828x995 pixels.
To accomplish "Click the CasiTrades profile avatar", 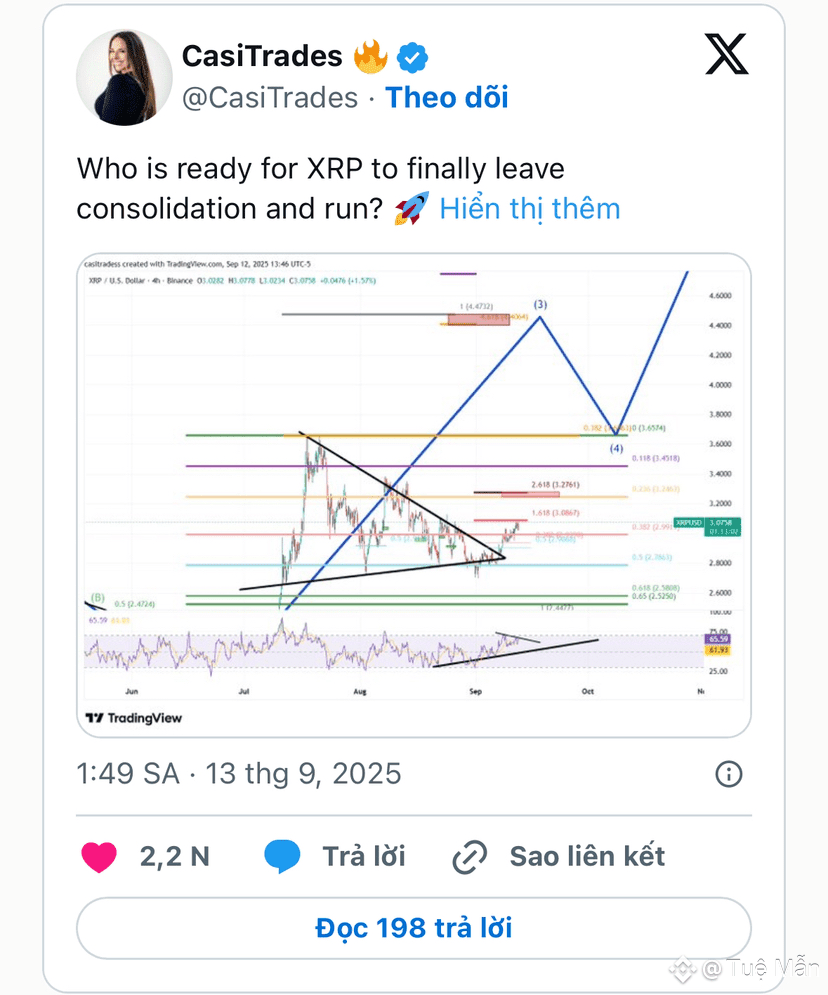I will pos(124,77).
